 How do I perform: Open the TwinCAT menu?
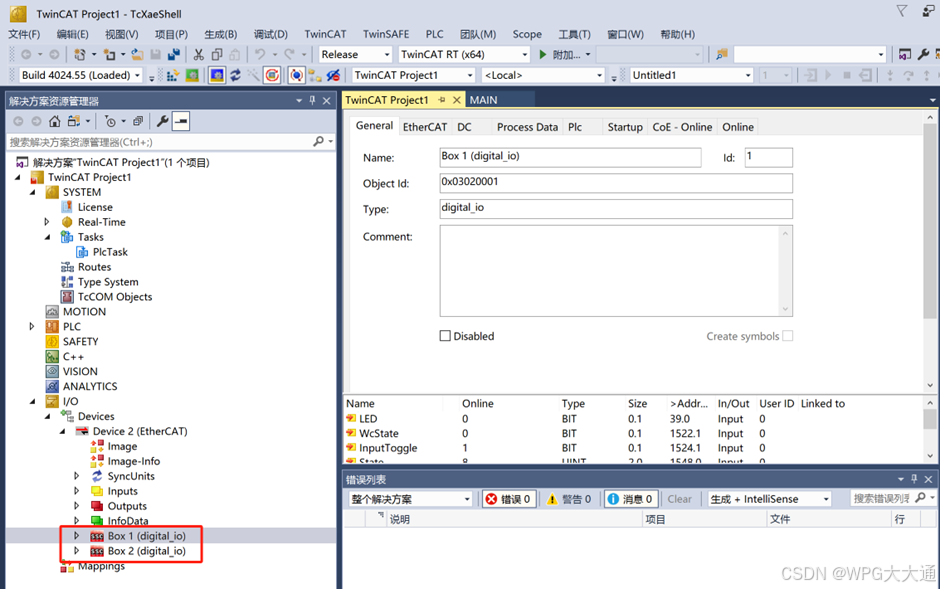(x=325, y=34)
